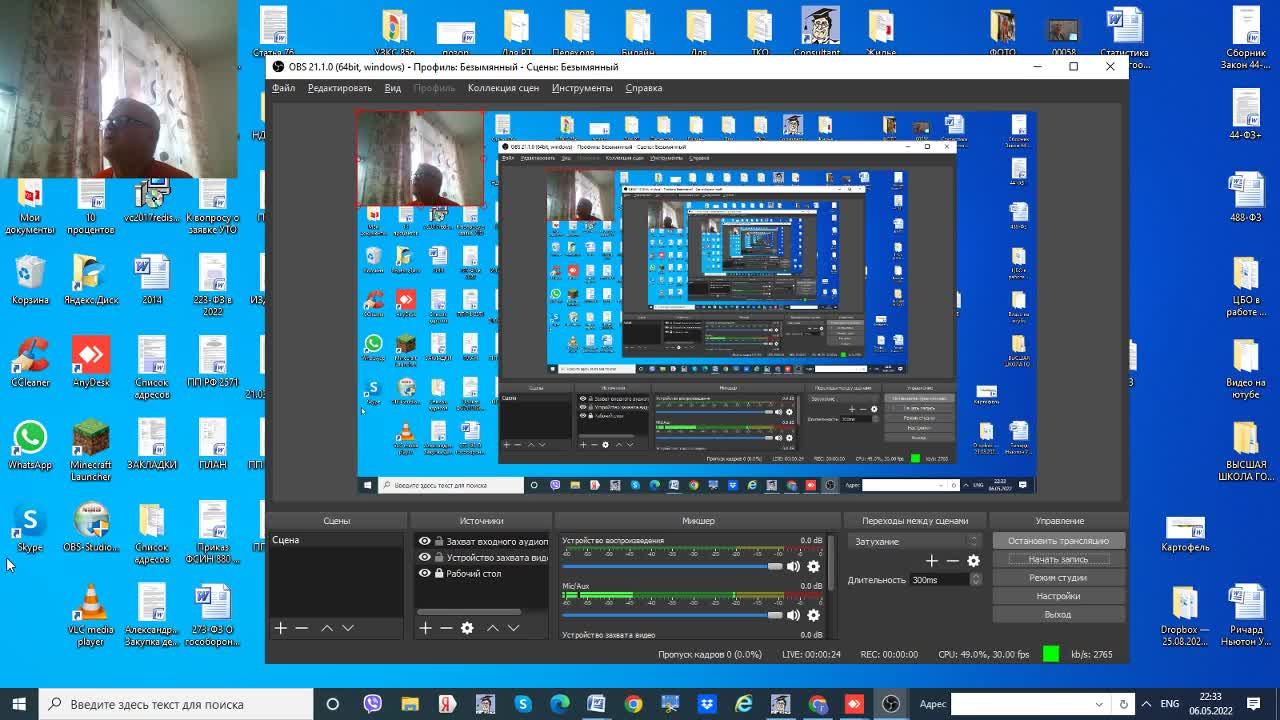Hide the Устройство захвата видео source

[425, 557]
